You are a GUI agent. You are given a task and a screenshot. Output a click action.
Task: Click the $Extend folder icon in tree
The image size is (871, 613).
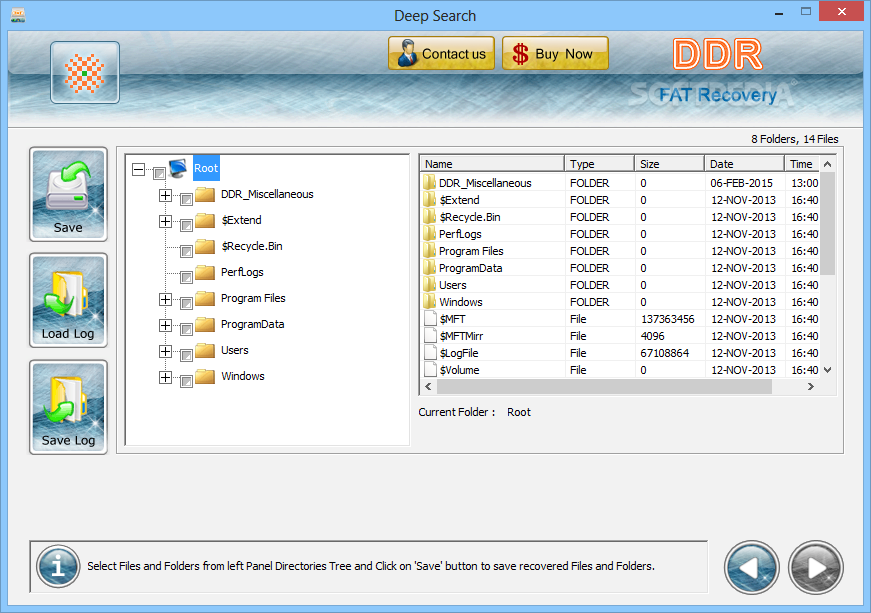coord(205,220)
